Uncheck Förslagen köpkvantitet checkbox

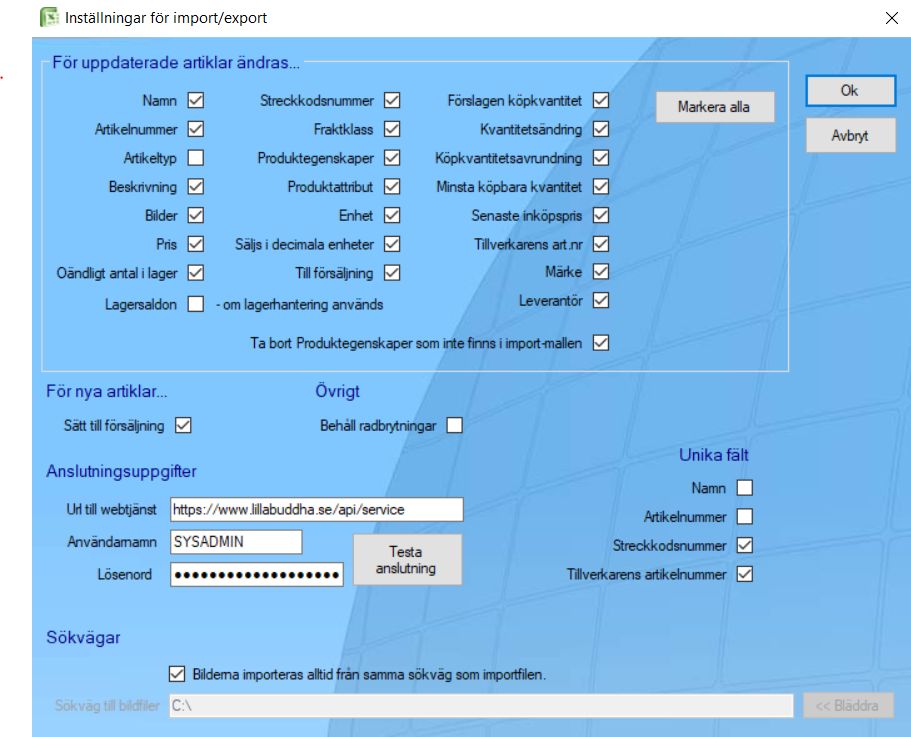click(601, 100)
